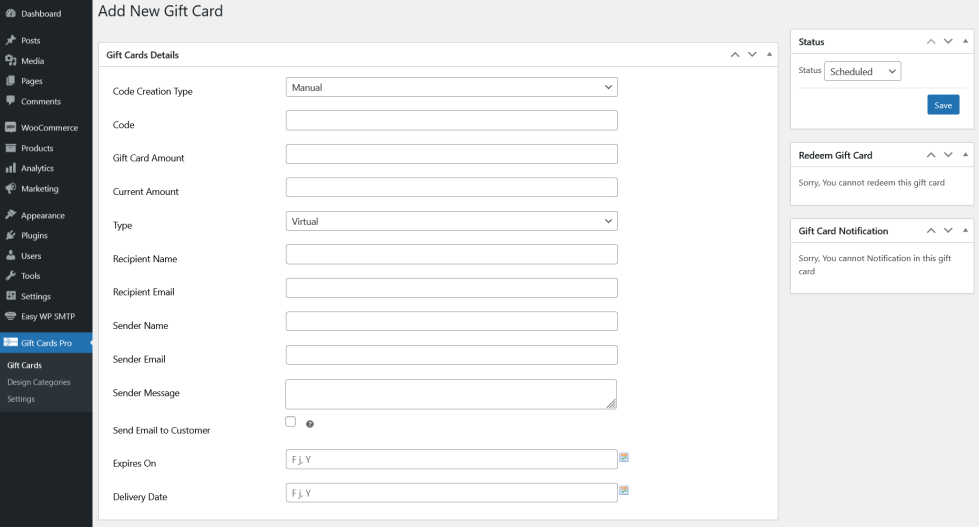Open Status dropdown set to Scheduled
This screenshot has width=979, height=527.
863,72
